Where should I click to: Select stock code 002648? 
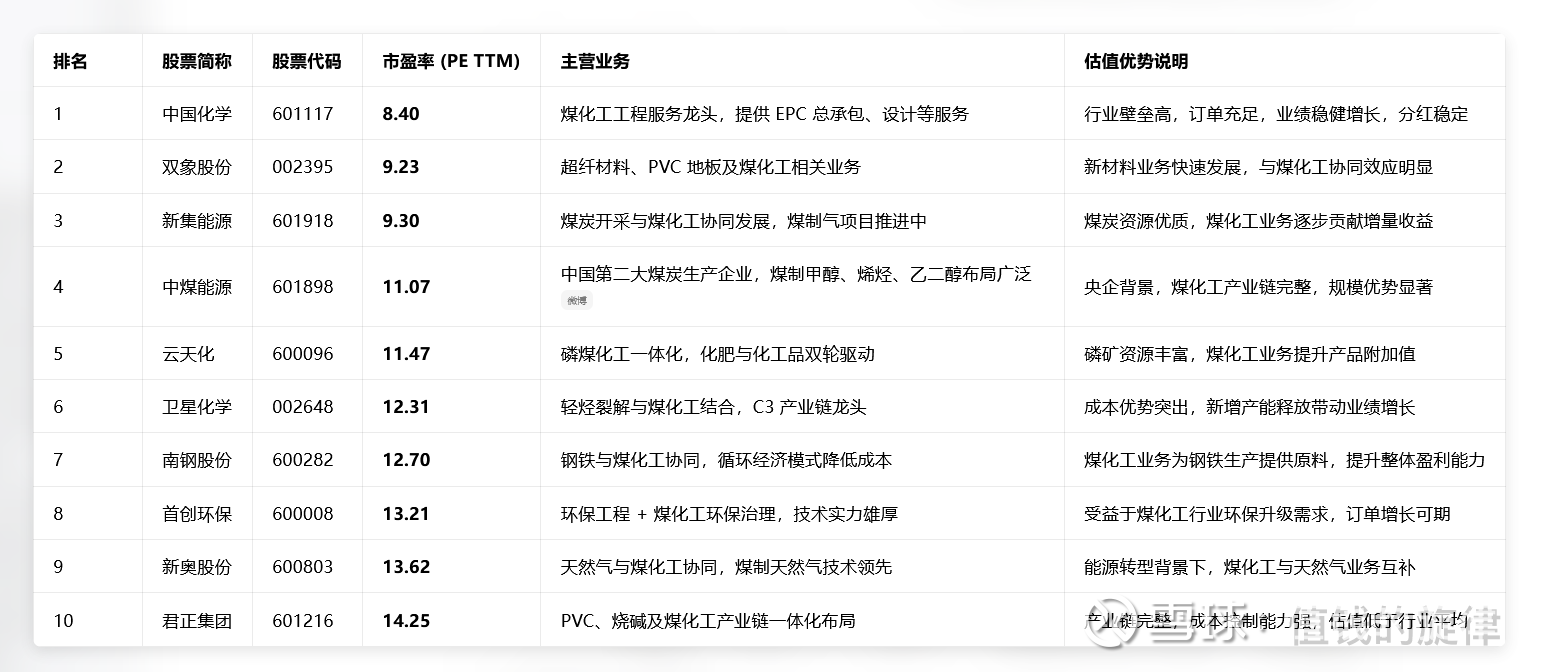(x=302, y=407)
